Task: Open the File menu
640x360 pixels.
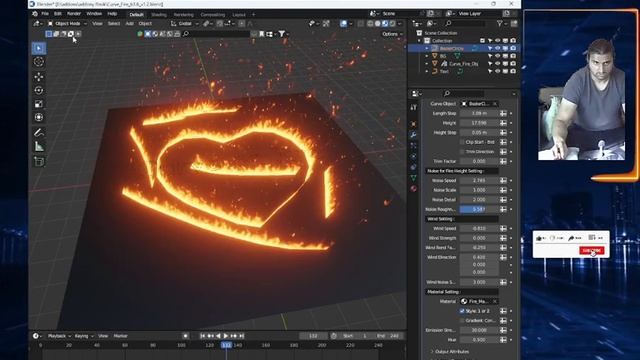Action: click(x=45, y=14)
